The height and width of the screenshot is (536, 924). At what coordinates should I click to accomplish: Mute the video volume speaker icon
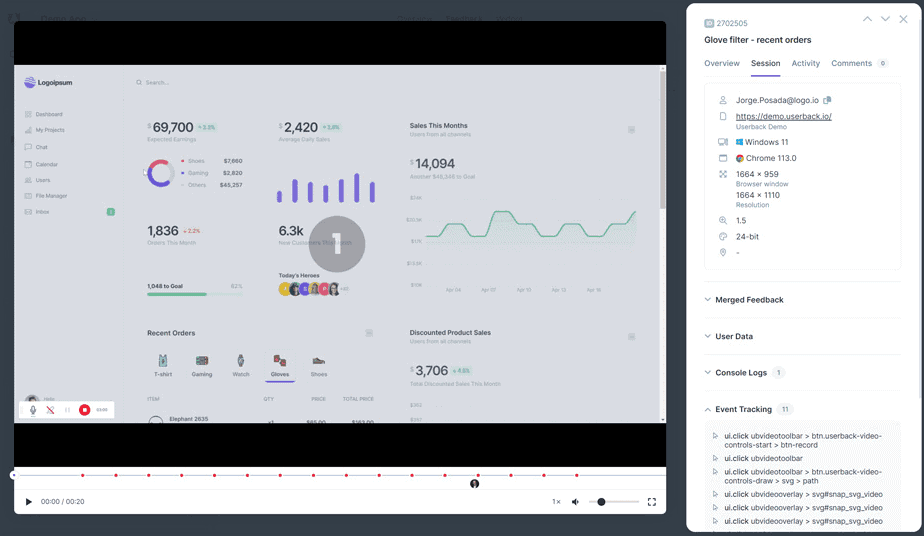click(575, 502)
